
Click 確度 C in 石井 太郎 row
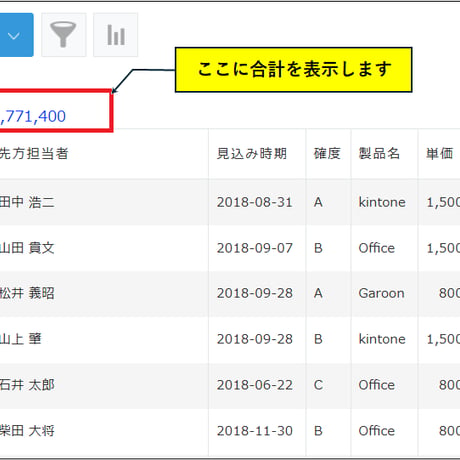318,385
